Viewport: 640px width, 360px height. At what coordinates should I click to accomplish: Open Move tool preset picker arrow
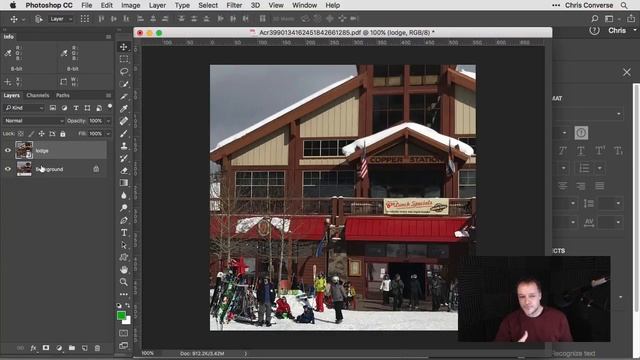[x=23, y=19]
